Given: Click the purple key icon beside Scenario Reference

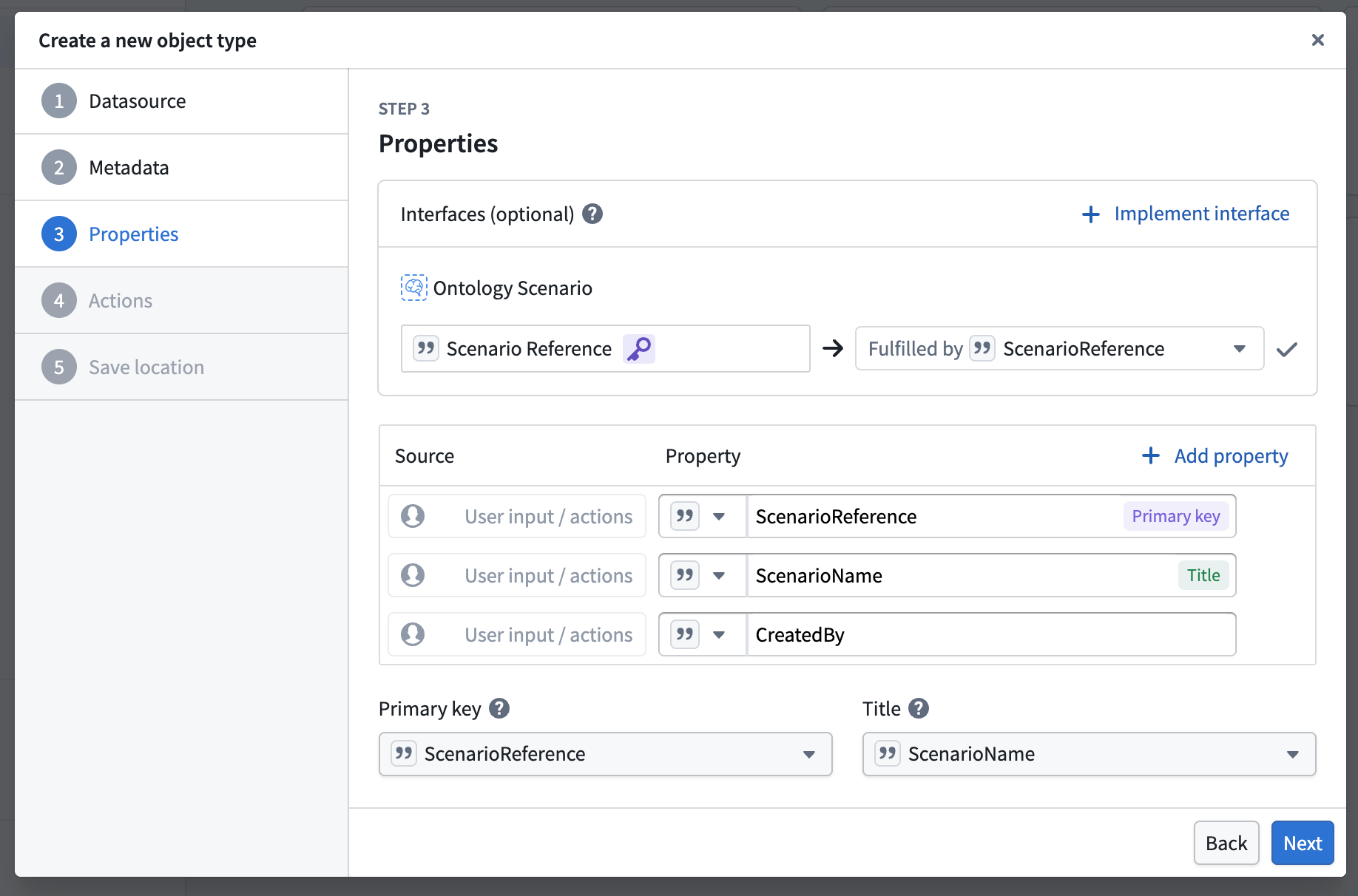Looking at the screenshot, I should 638,348.
